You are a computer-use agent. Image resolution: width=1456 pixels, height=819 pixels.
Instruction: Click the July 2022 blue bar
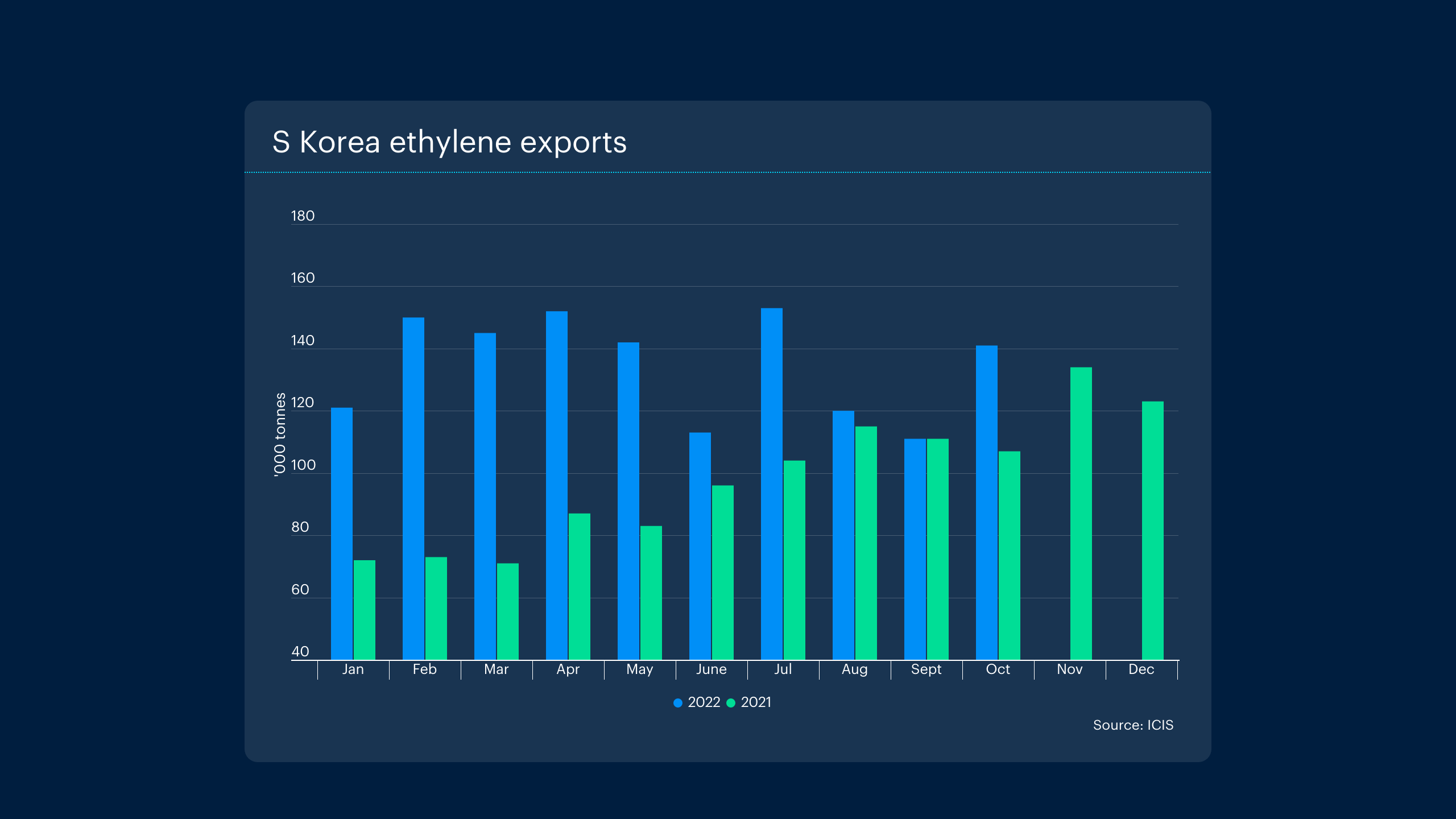click(x=771, y=483)
